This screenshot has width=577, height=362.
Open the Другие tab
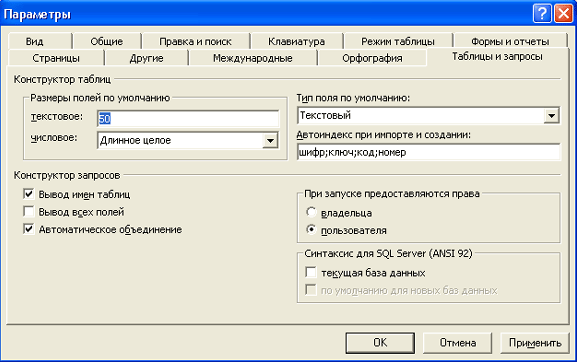[146, 58]
